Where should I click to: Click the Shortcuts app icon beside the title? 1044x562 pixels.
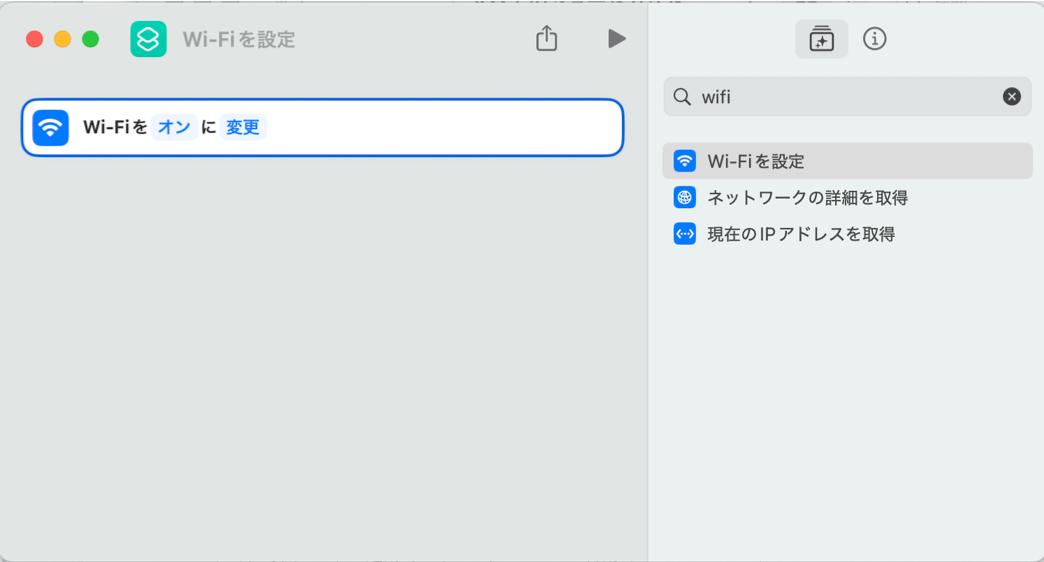(x=148, y=39)
